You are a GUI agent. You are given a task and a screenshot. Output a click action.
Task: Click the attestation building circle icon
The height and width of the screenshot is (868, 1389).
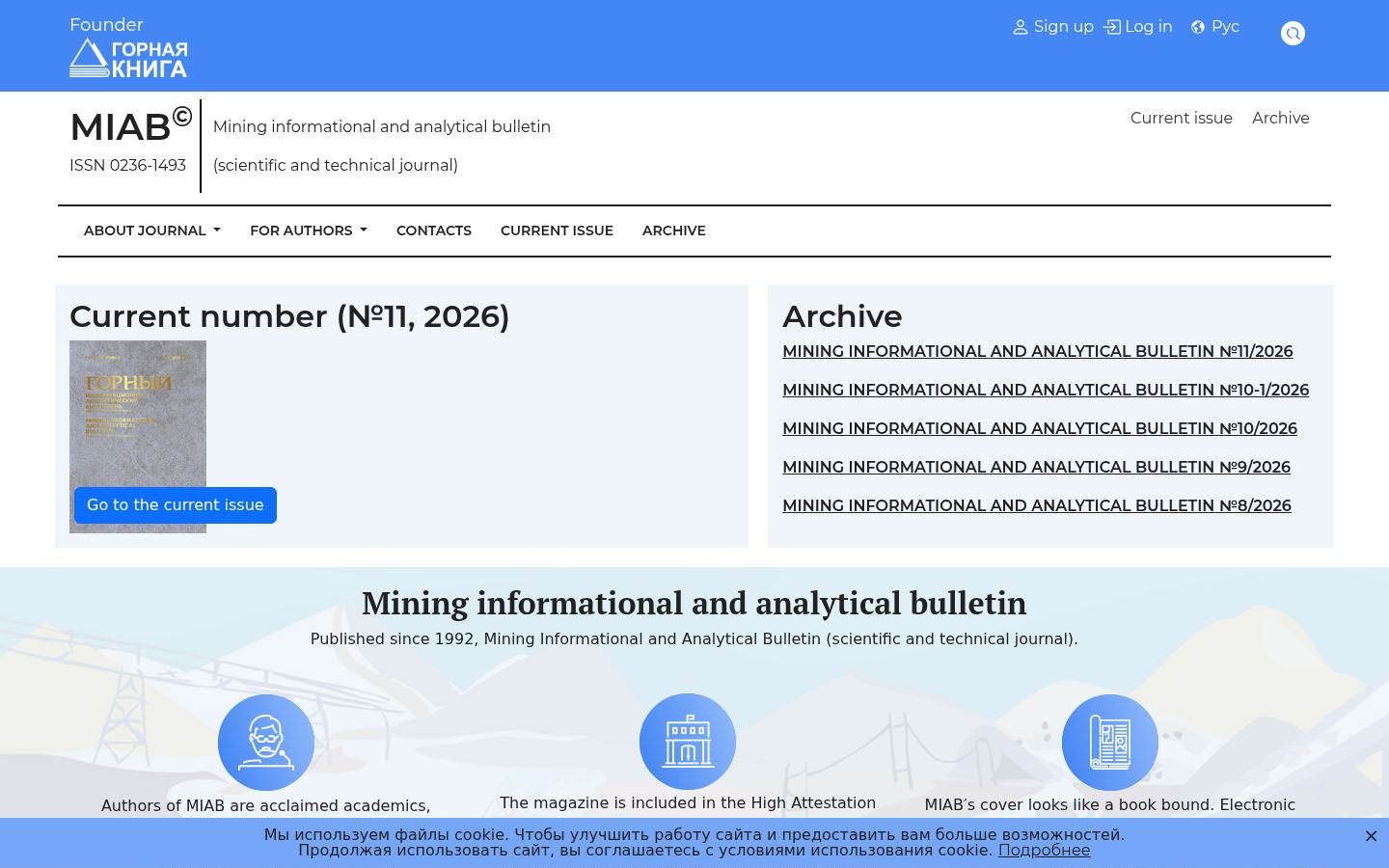[x=688, y=742]
